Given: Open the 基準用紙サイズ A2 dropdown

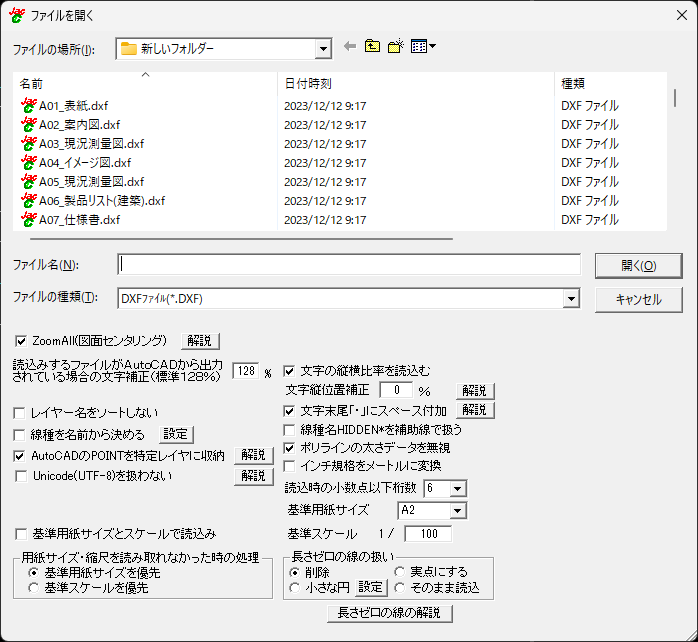Looking at the screenshot, I should (x=458, y=511).
